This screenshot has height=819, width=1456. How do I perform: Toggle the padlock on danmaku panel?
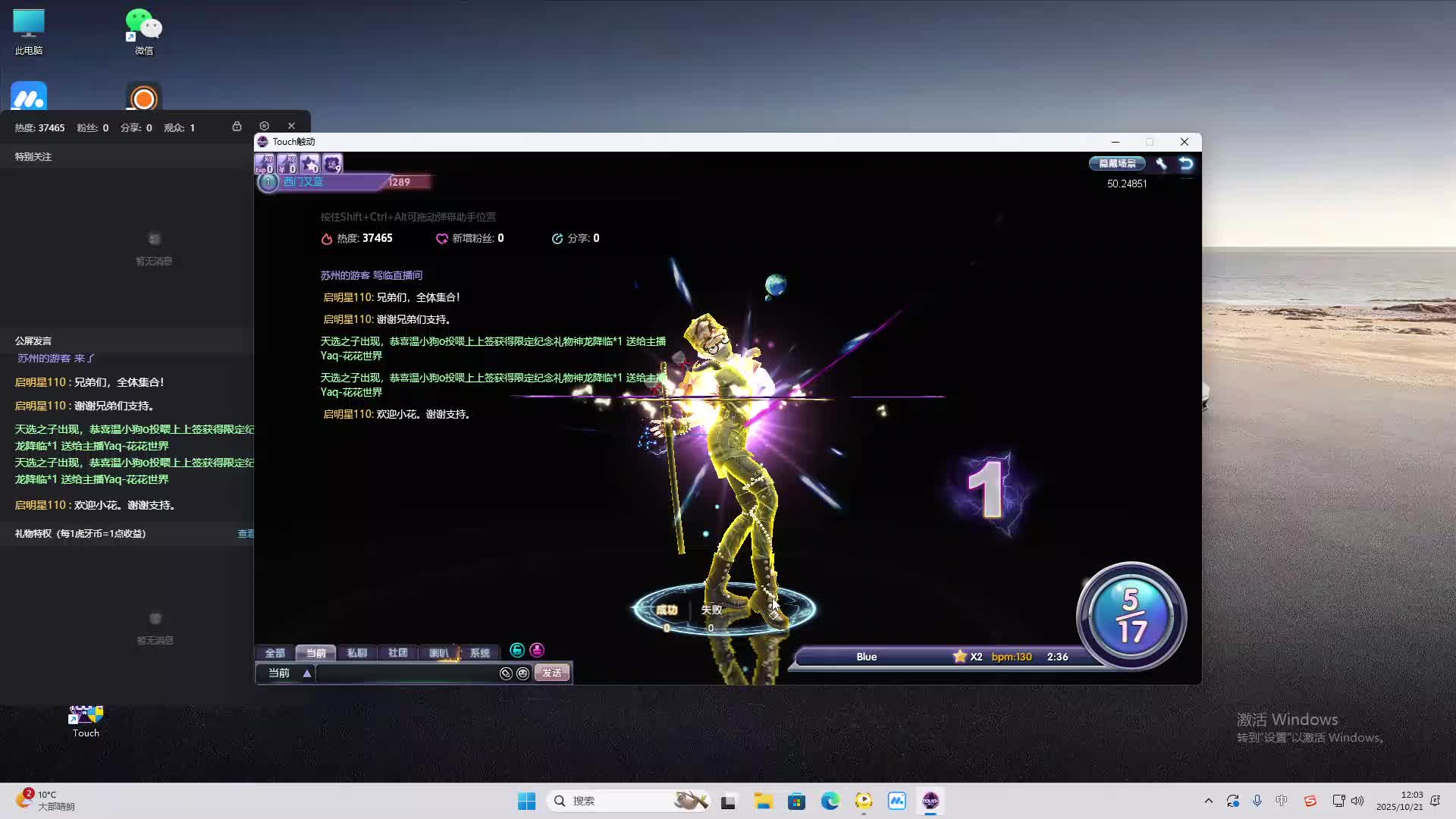point(237,126)
